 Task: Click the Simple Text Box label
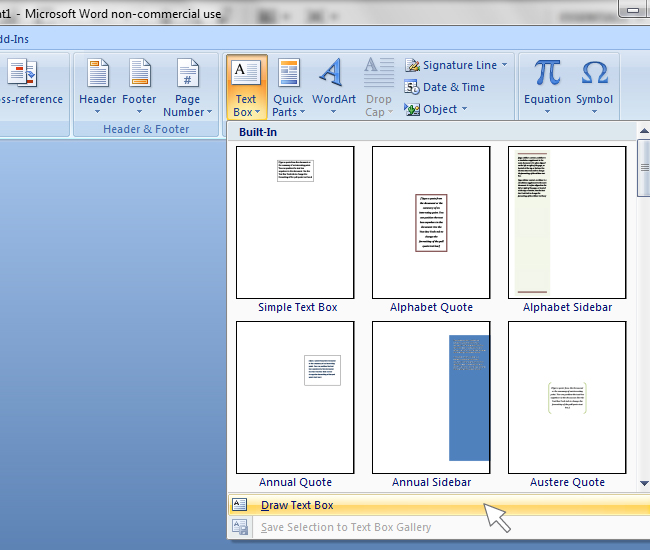click(x=298, y=308)
